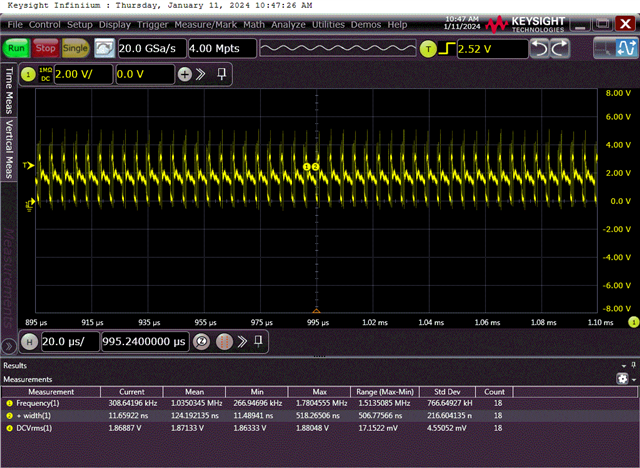Pin the channel vertical settings toolbar
This screenshot has height=468, width=640.
(x=221, y=74)
